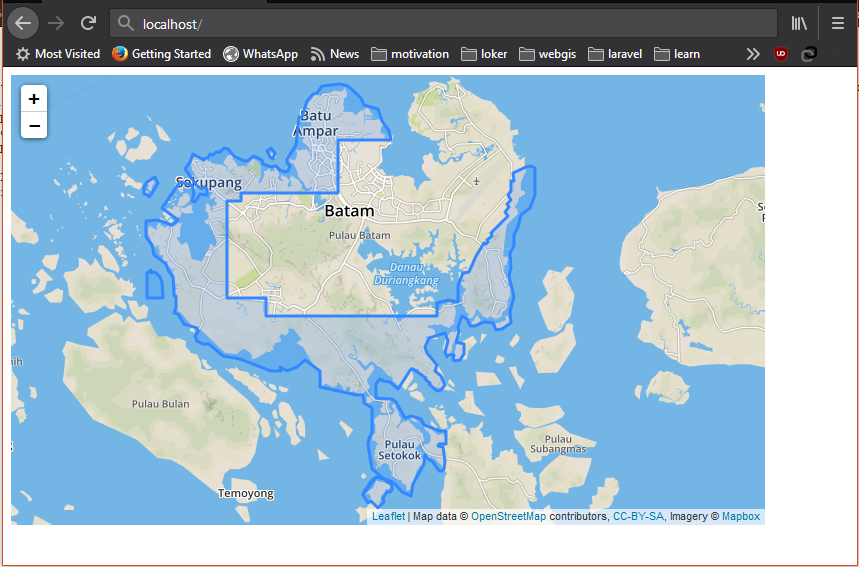859x567 pixels.
Task: Click the Danau Duriangkang lake label
Action: (x=406, y=273)
